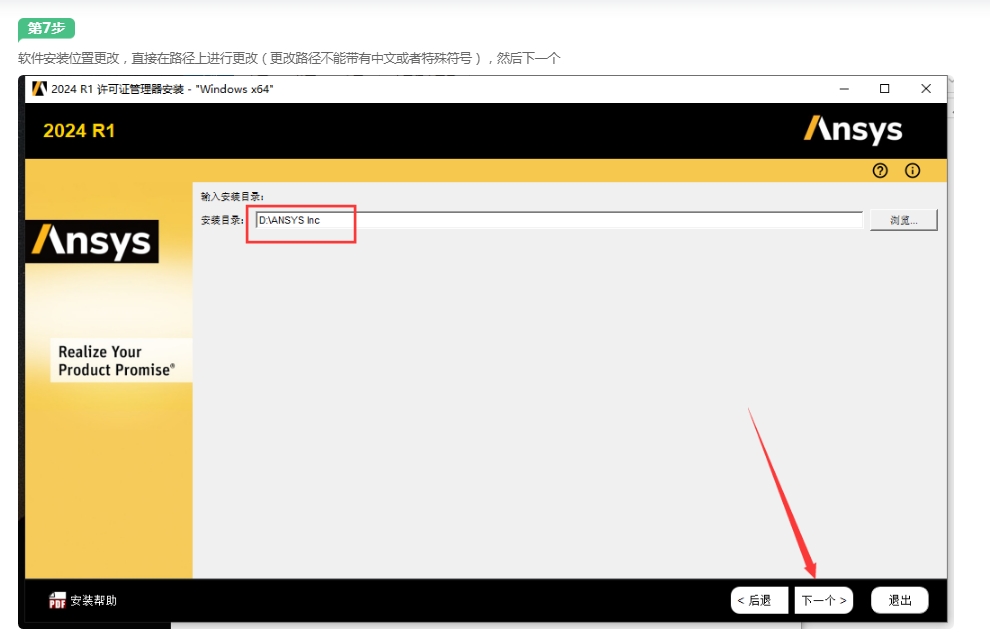Exit installer with 退出 button
The width and height of the screenshot is (990, 640).
[900, 600]
